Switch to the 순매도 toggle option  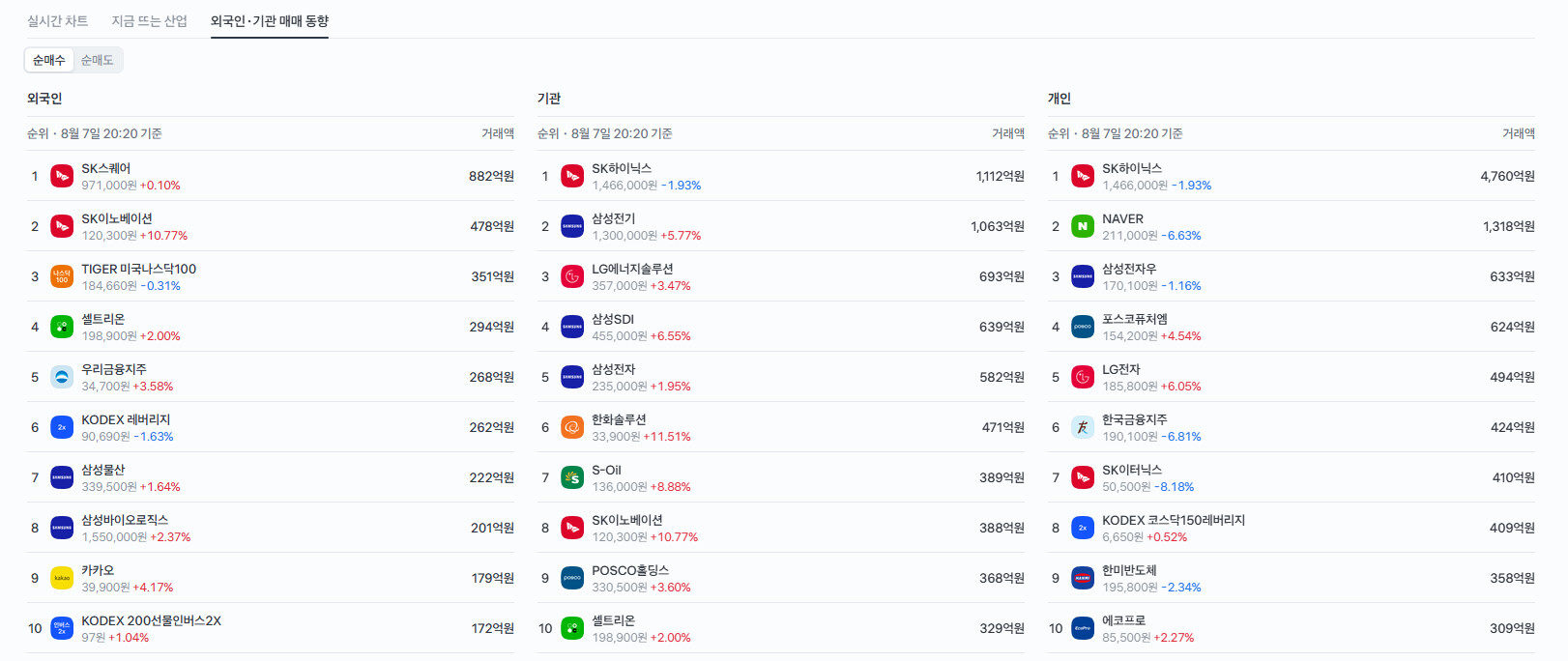click(98, 60)
